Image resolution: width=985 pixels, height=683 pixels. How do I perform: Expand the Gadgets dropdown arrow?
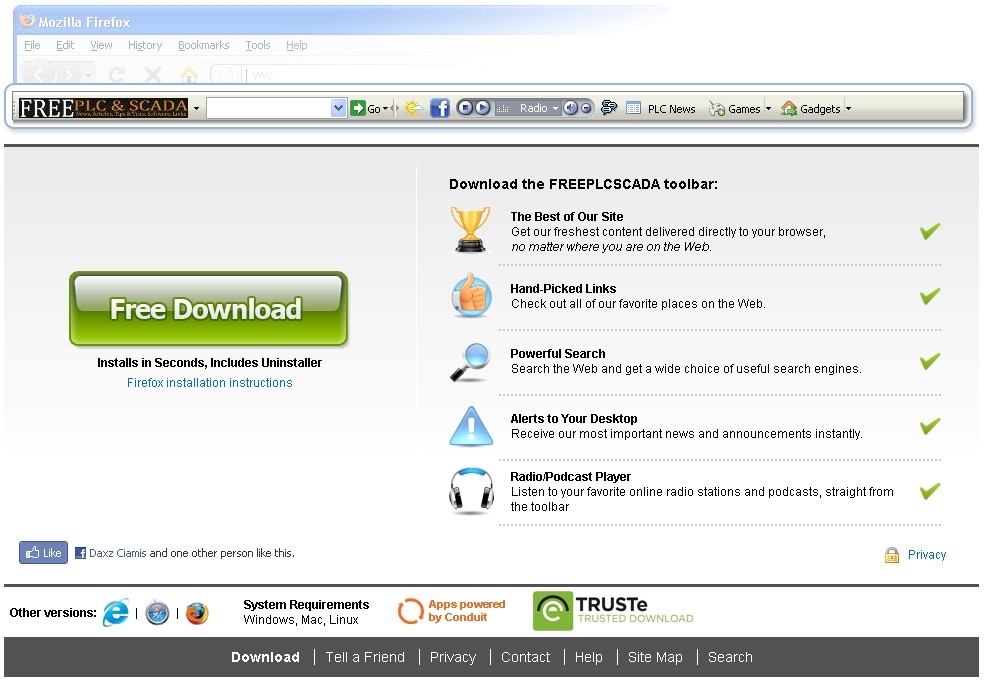pos(848,109)
